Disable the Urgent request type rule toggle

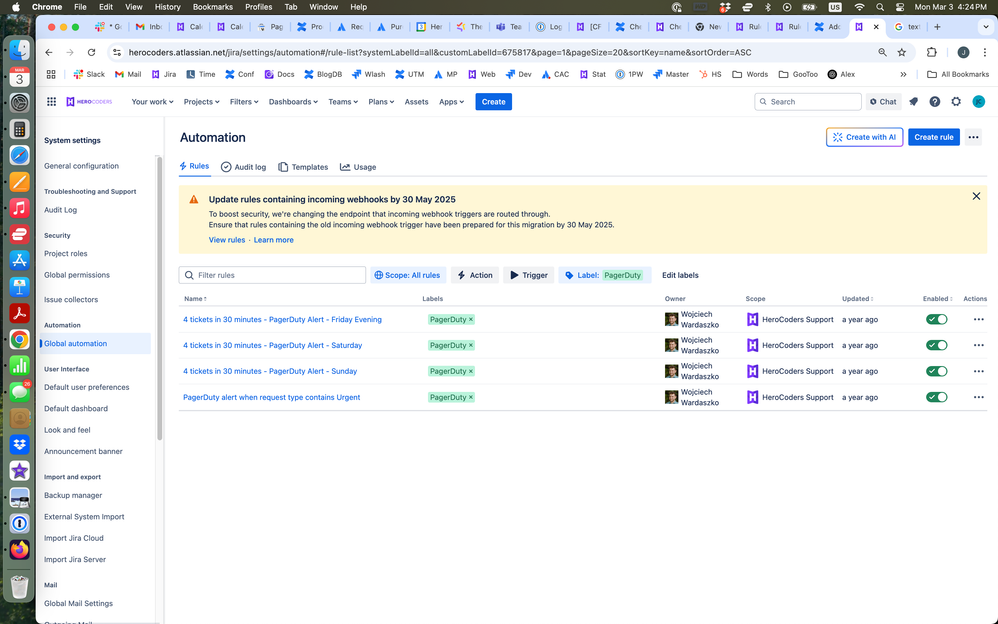(x=936, y=397)
